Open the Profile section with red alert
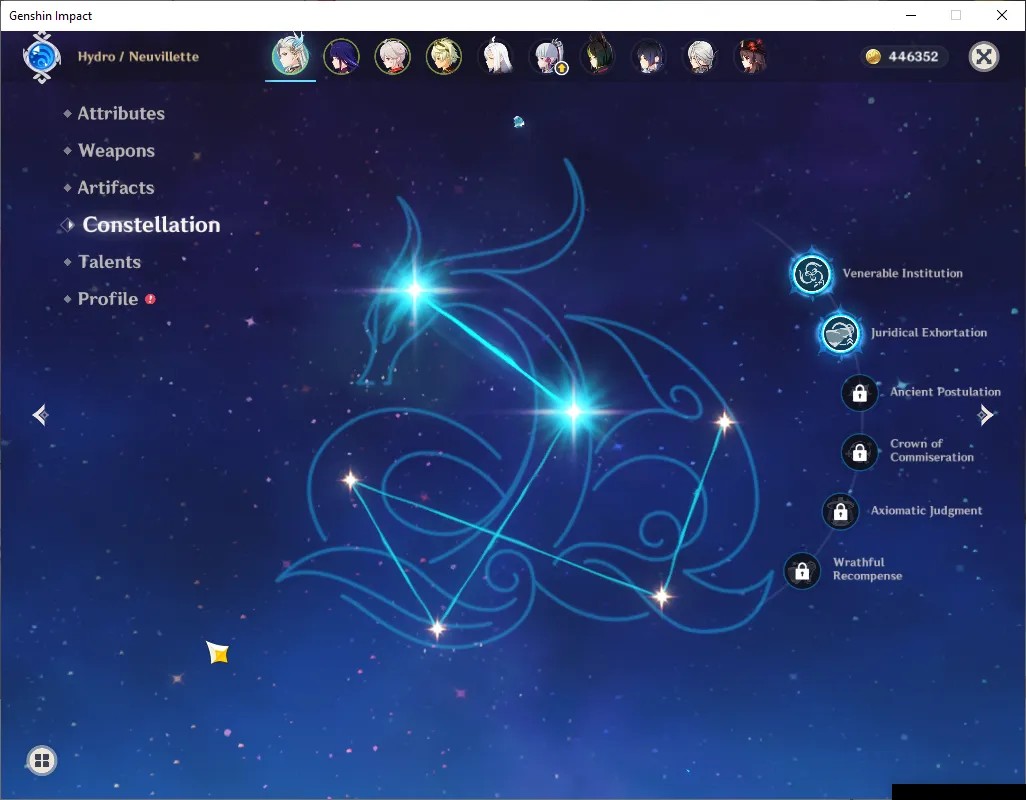Image resolution: width=1026 pixels, height=800 pixels. (108, 299)
